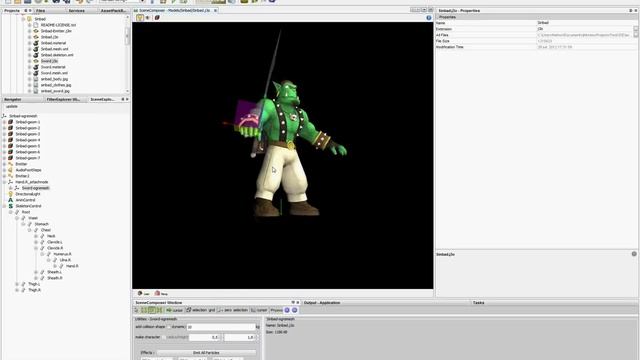Collapse the Stomach bone node
640x360 pixels.
click(23, 224)
